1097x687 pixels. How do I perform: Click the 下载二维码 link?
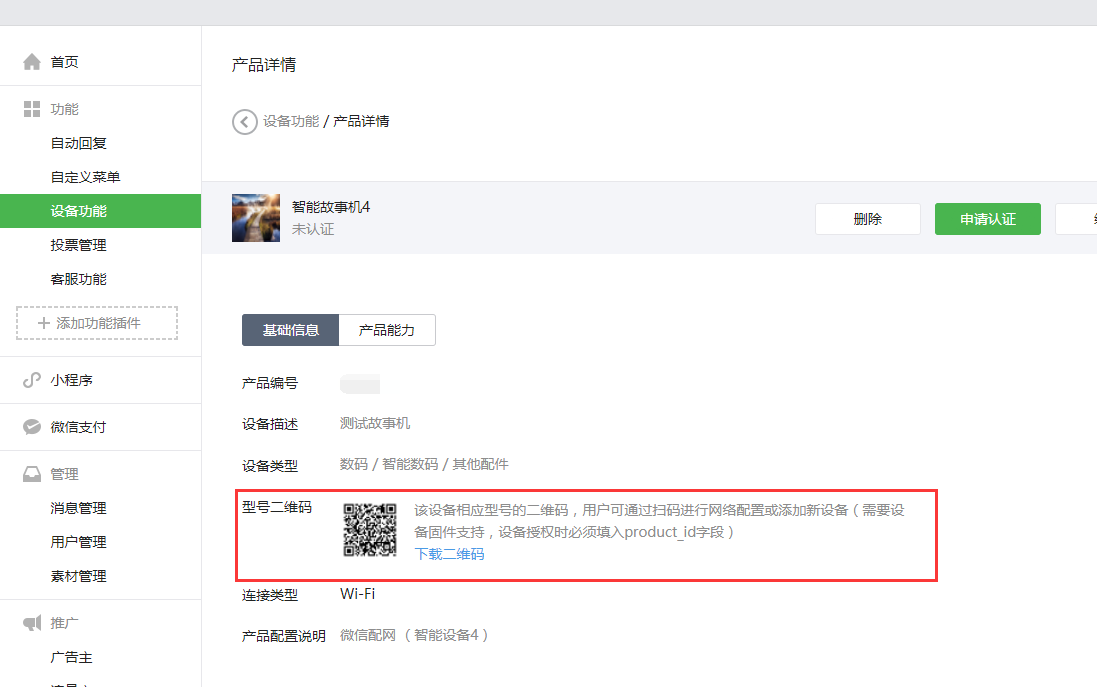coord(449,554)
